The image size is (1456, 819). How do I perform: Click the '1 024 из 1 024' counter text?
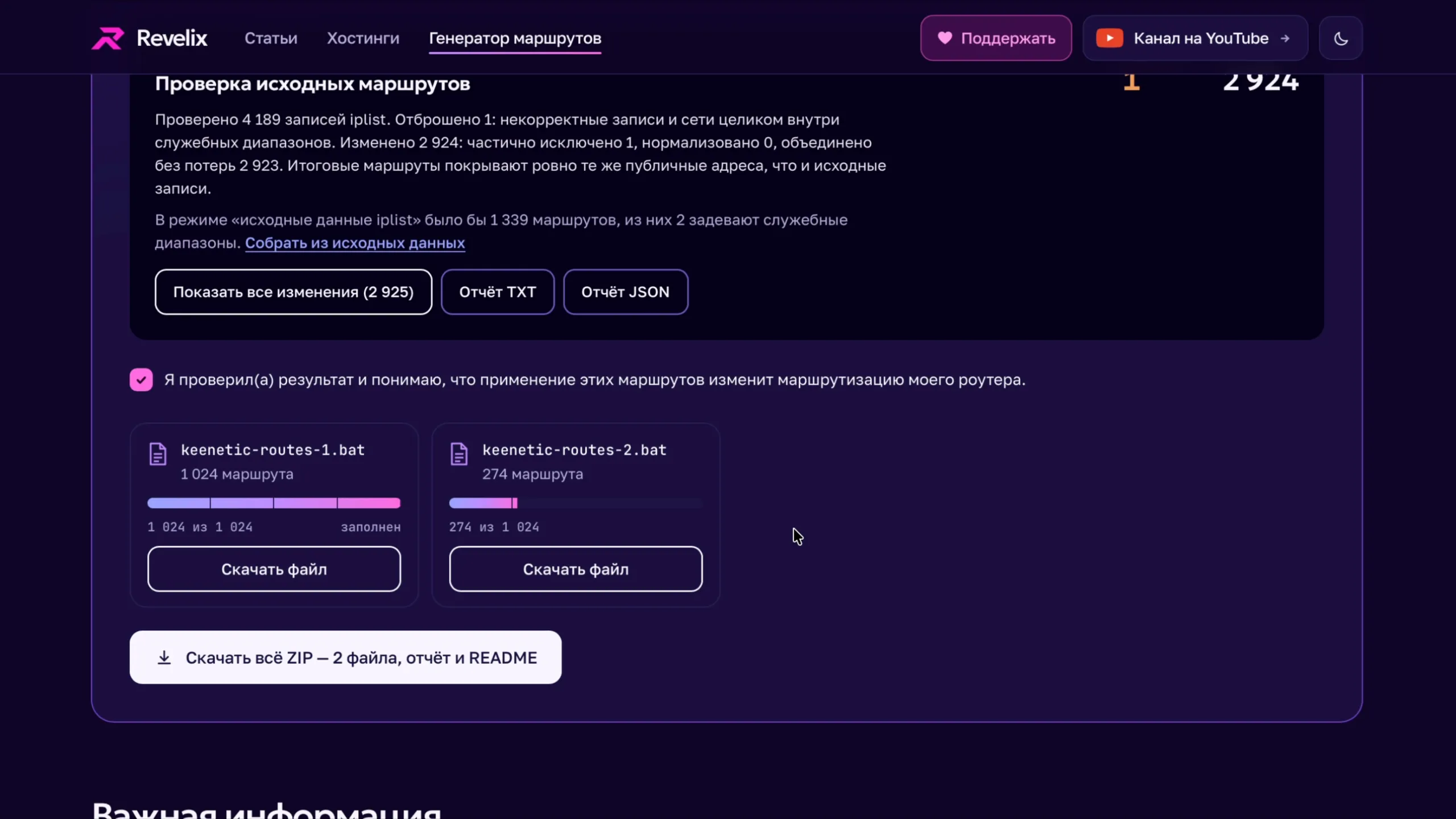click(200, 527)
